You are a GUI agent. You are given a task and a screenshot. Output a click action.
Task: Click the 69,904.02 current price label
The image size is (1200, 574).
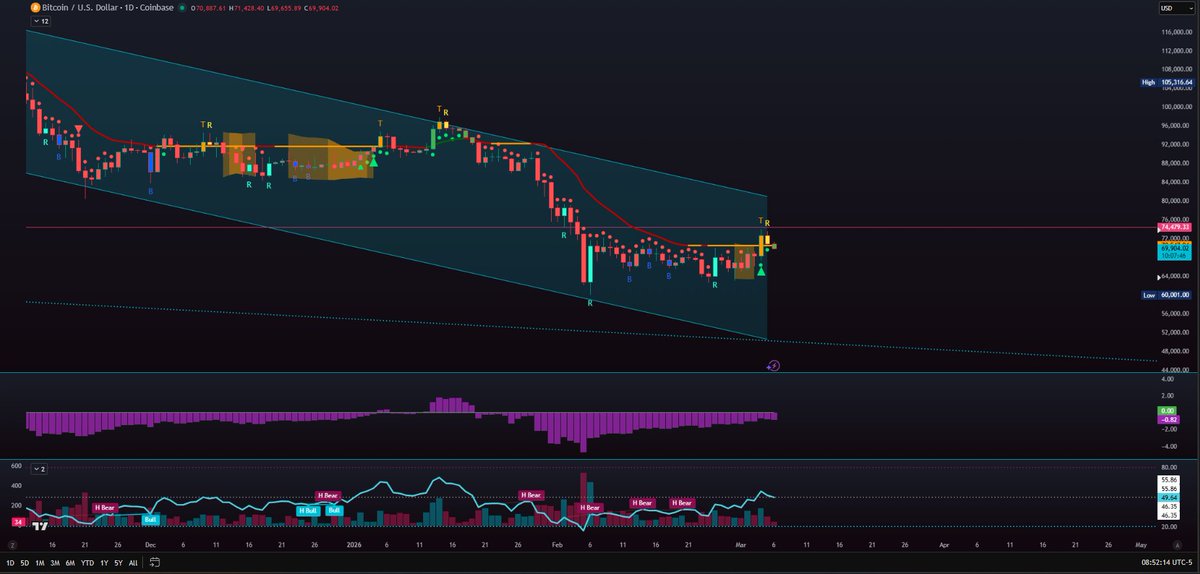click(1175, 248)
